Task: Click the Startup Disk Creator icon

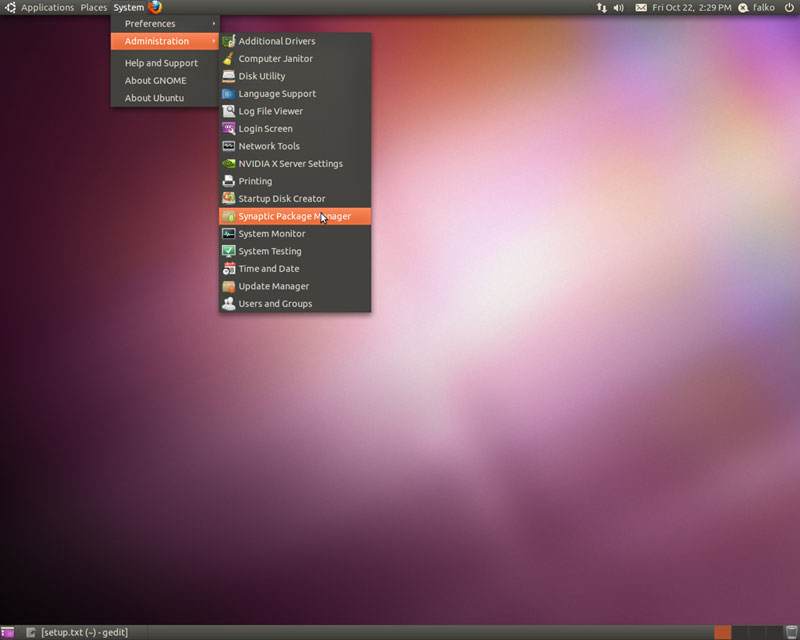Action: click(x=229, y=199)
